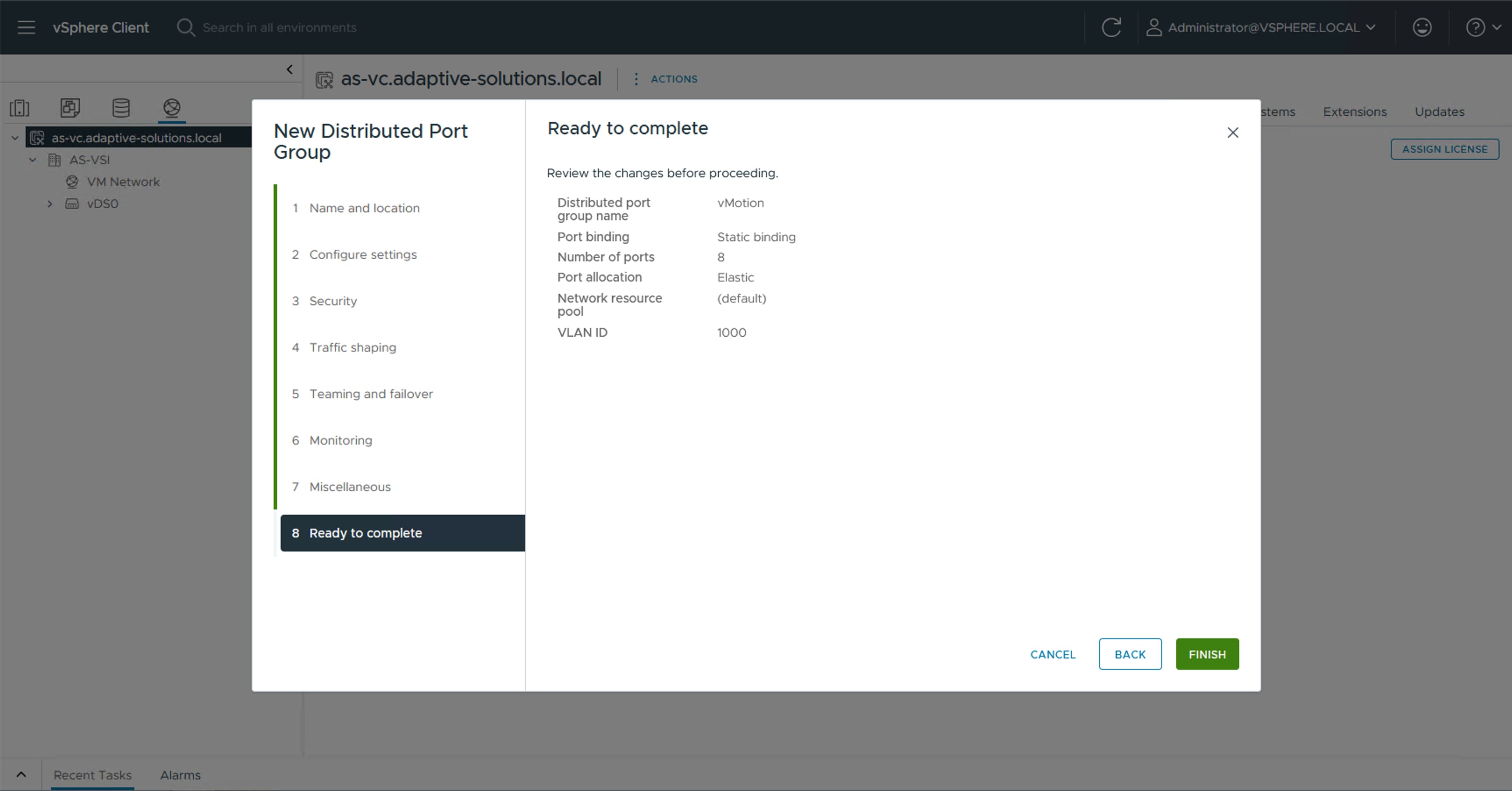Click the user account icon next to Administrator
This screenshot has height=791, width=1512.
[x=1154, y=27]
